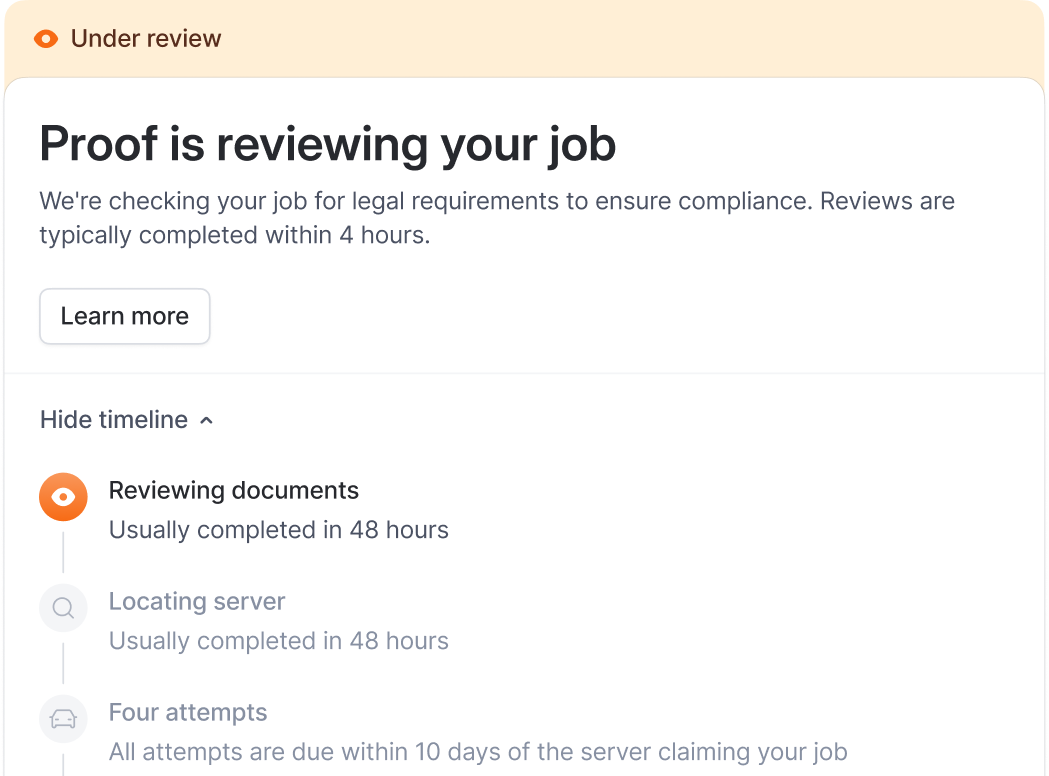Click the Reviewing documents timeline entry
This screenshot has width=1049, height=776.
coord(234,490)
